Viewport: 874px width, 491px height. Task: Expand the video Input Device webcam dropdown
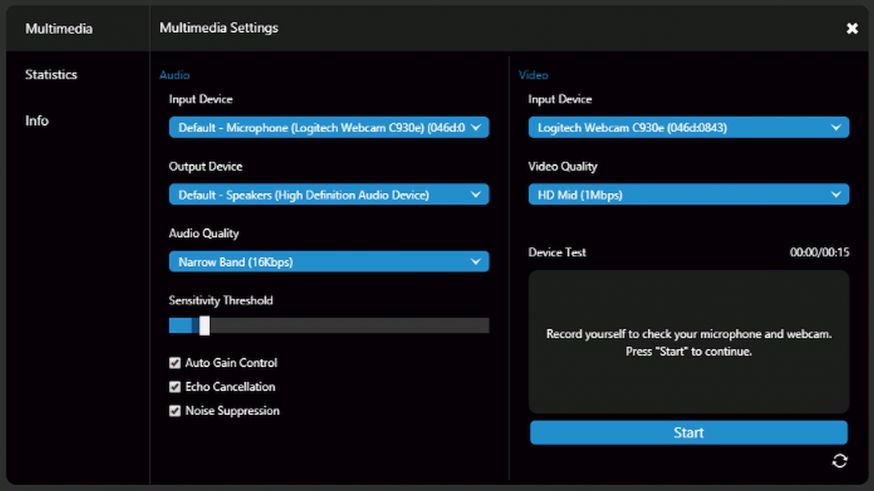tap(688, 127)
